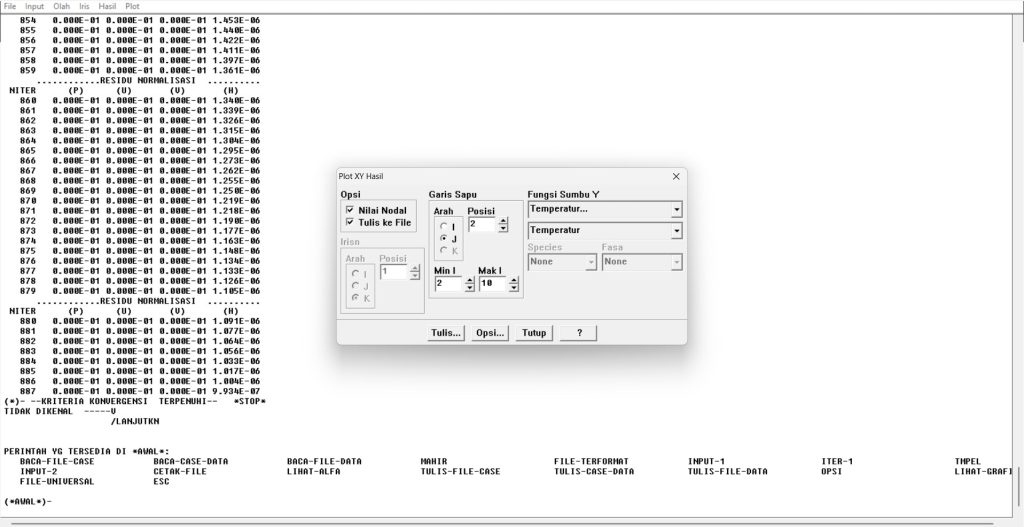Expand the second Temperatur dropdown list

(x=676, y=230)
